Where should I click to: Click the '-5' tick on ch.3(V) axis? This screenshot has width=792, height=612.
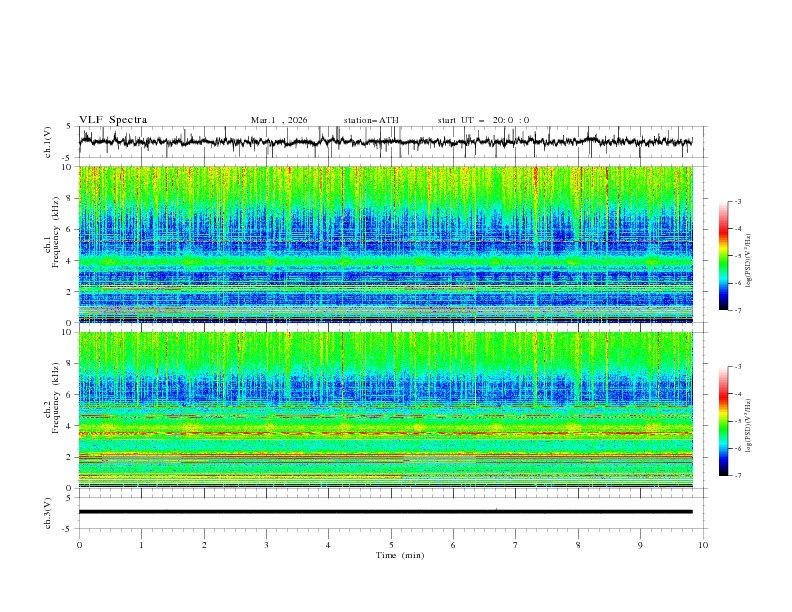pos(68,529)
